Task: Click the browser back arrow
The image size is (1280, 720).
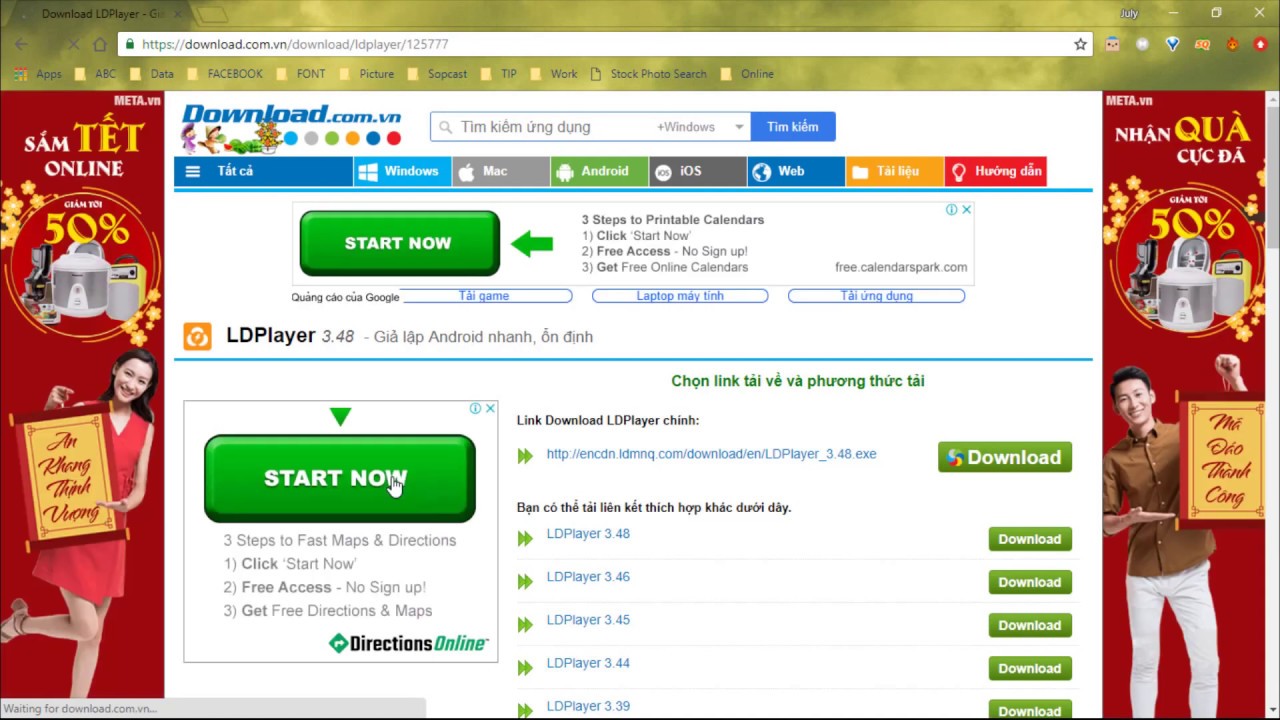Action: (21, 44)
